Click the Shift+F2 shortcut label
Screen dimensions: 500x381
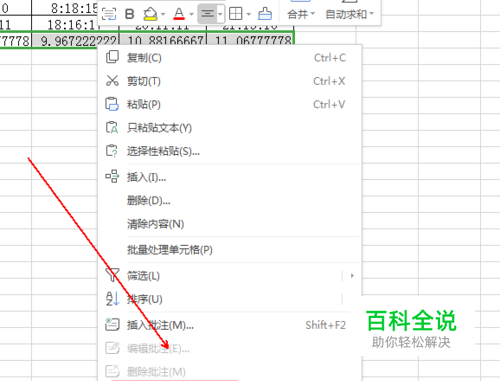pos(326,325)
